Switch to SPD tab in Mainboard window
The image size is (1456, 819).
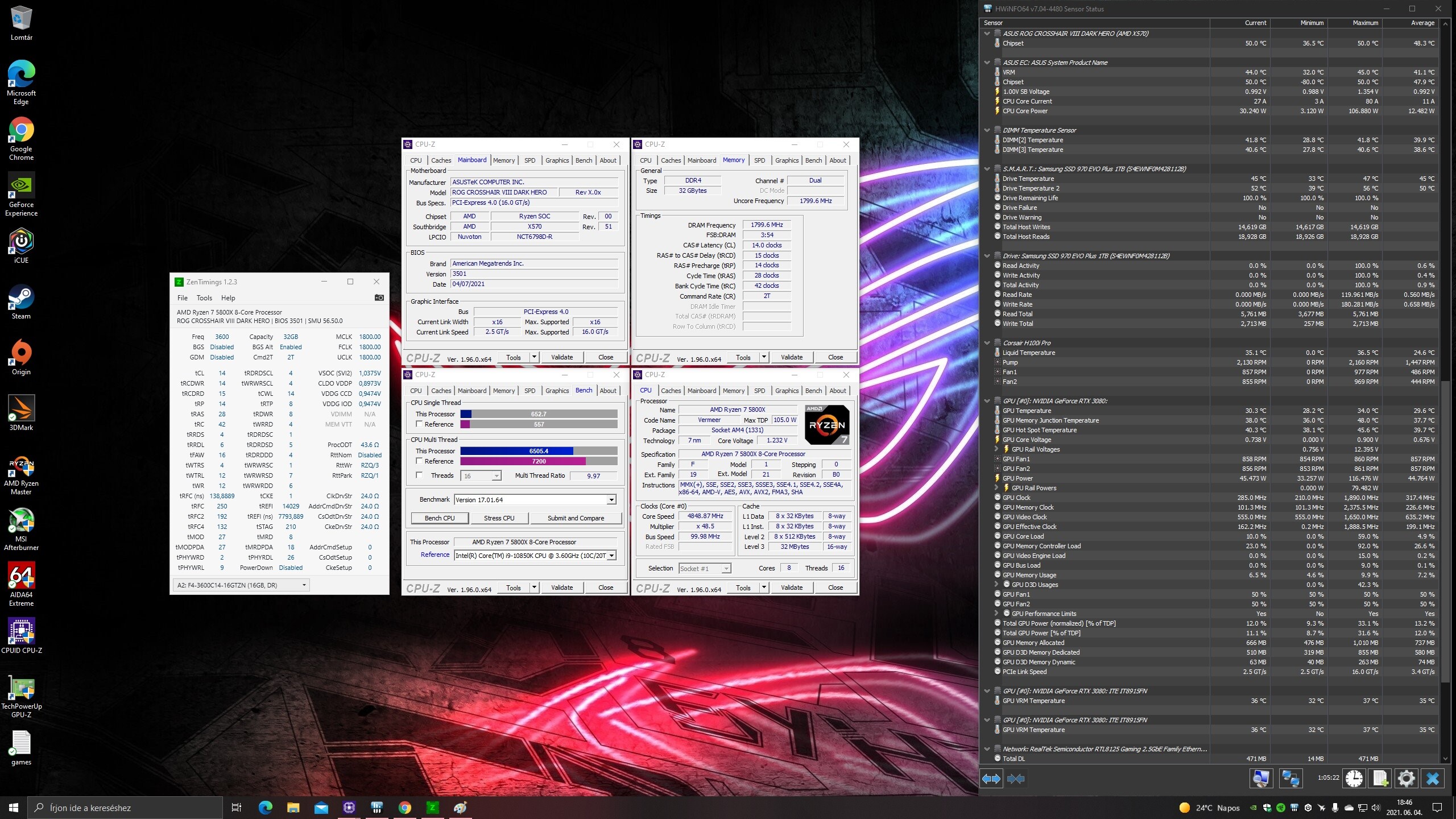pyautogui.click(x=530, y=160)
